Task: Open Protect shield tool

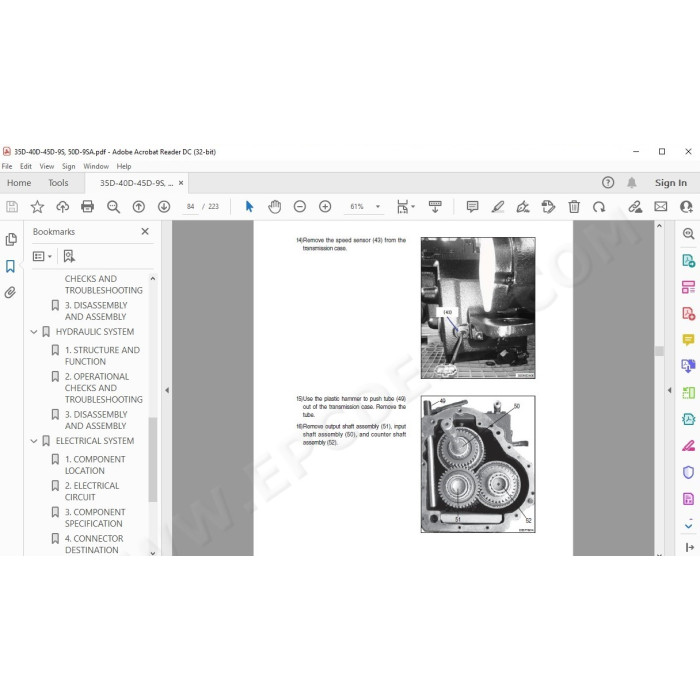Action: coord(688,472)
